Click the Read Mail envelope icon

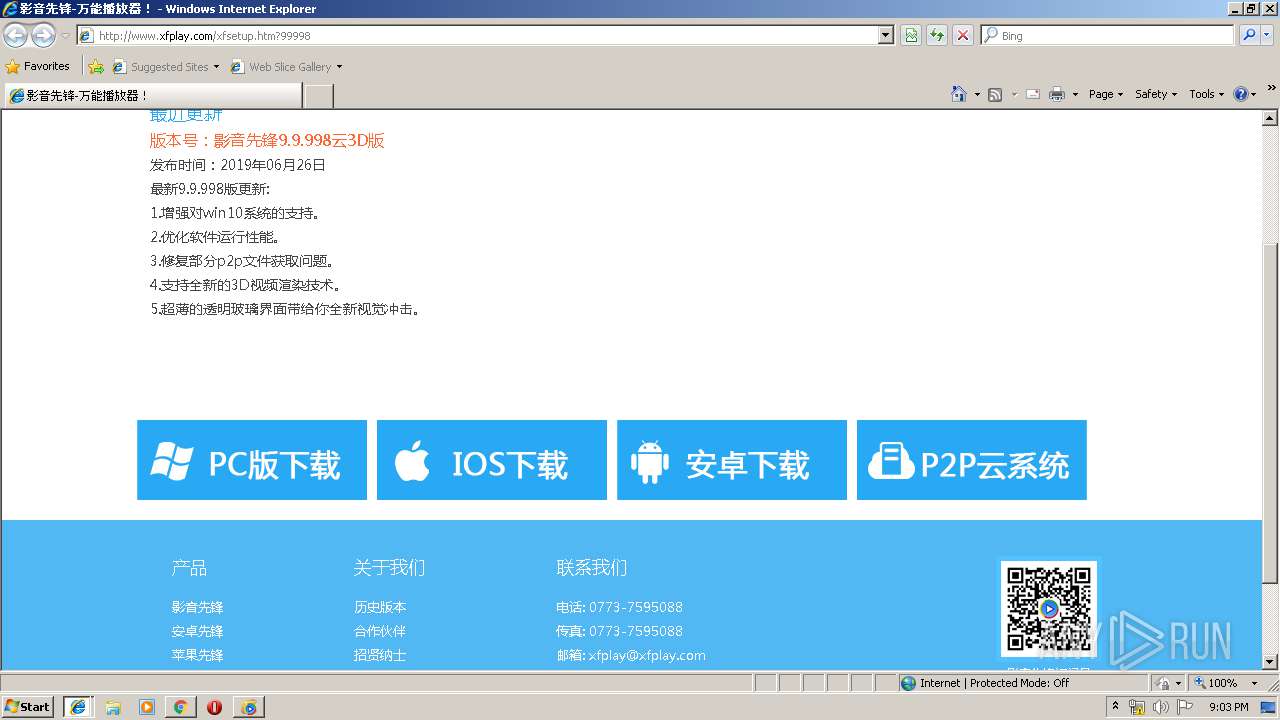coord(1033,94)
